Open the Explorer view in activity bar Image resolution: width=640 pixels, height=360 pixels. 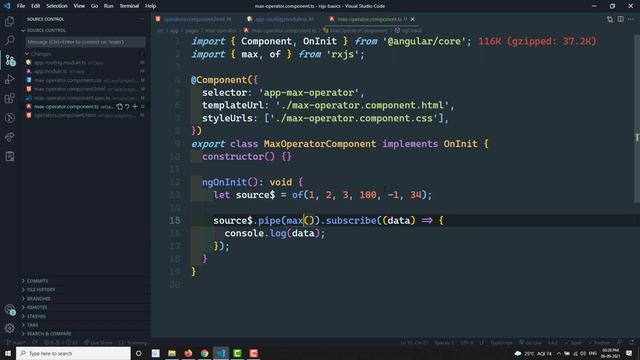point(9,21)
